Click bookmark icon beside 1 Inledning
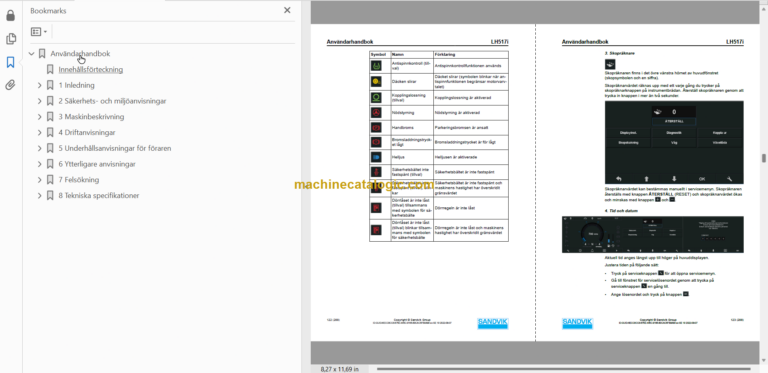768x373 pixels. 50,85
